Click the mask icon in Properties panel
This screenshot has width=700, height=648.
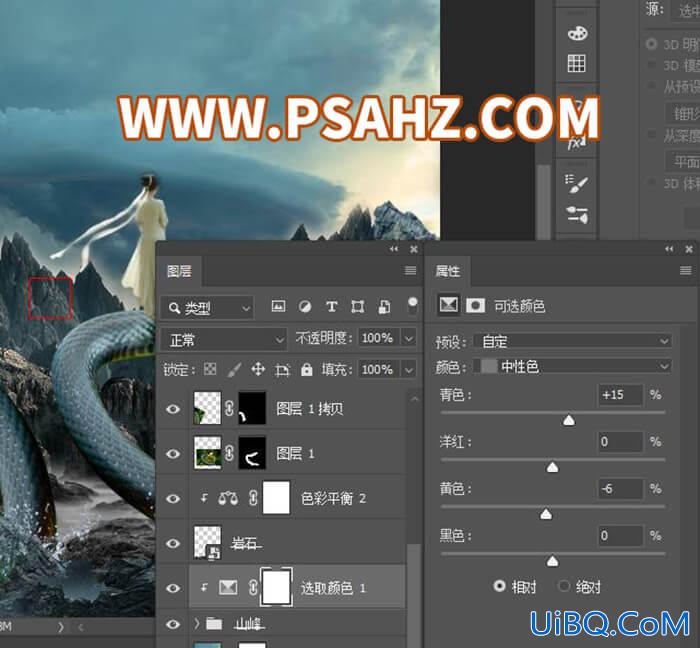pyautogui.click(x=475, y=306)
